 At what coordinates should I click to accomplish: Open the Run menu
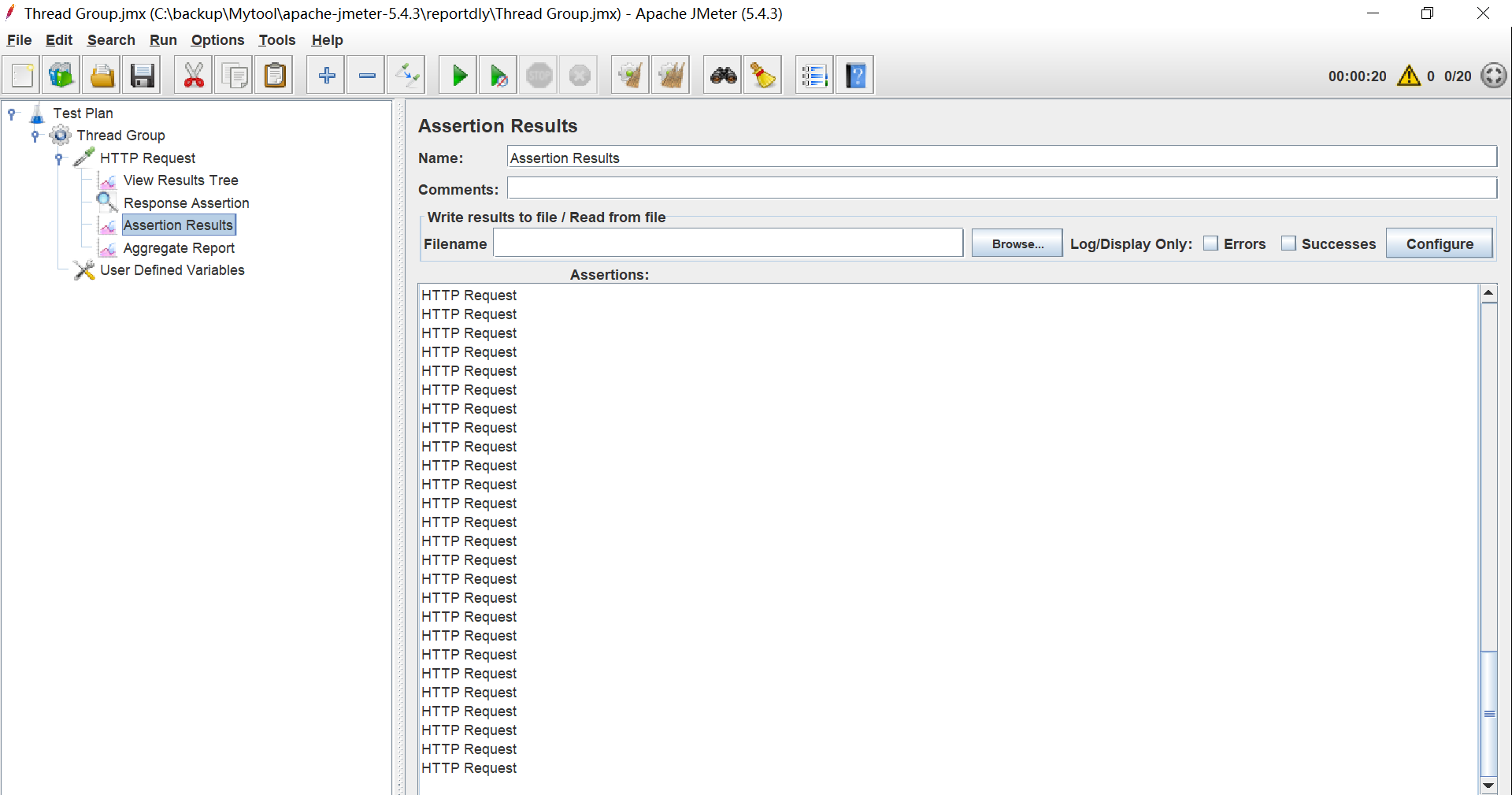tap(163, 40)
